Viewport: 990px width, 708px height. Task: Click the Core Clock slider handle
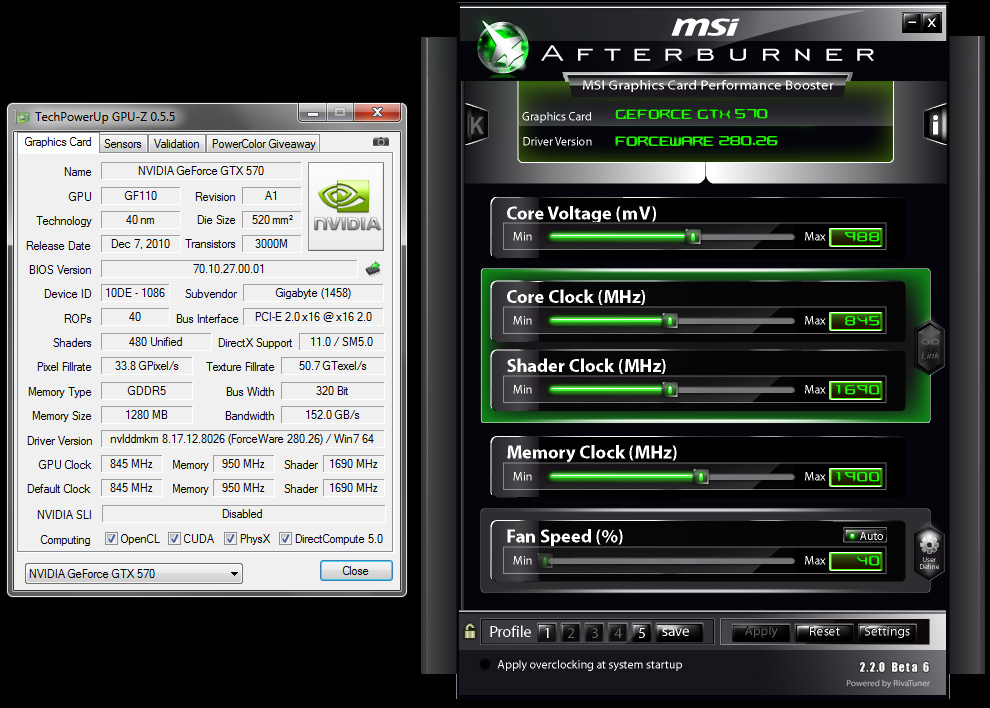click(x=671, y=321)
